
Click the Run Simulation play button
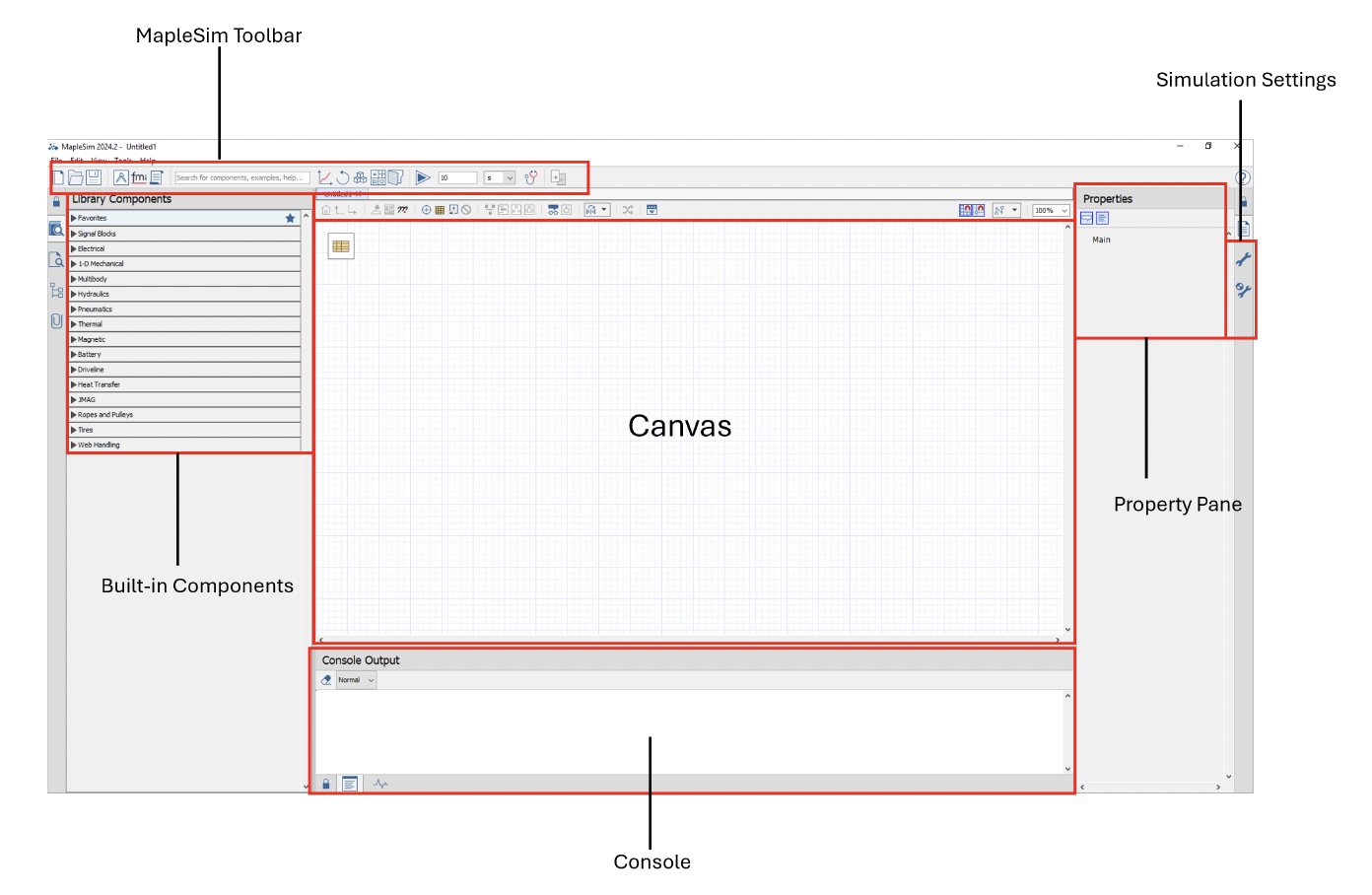tap(423, 177)
